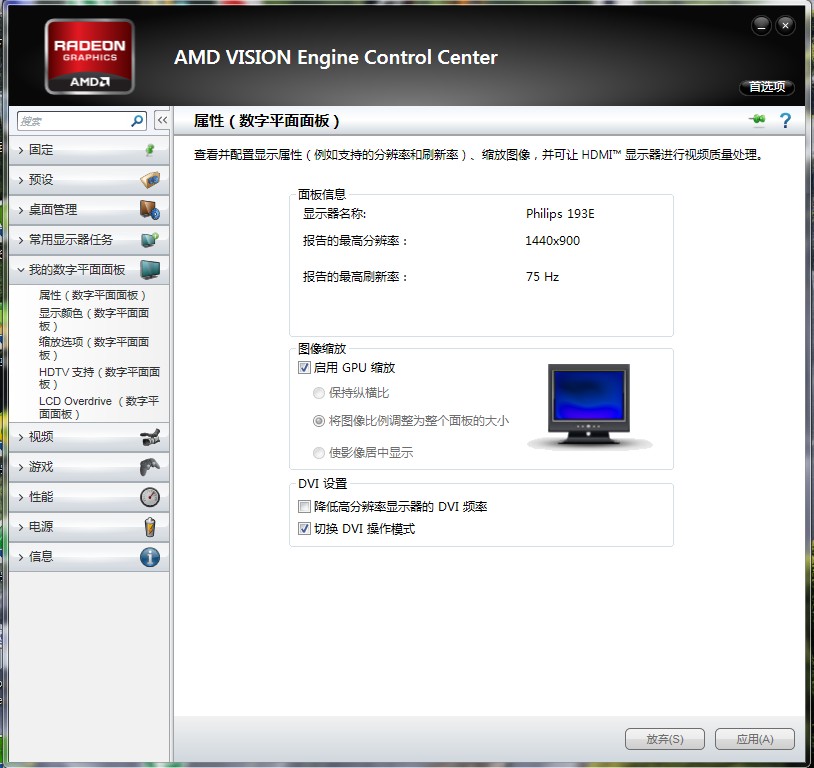The image size is (814, 768).
Task: Click the search magnifier icon
Action: click(x=137, y=121)
